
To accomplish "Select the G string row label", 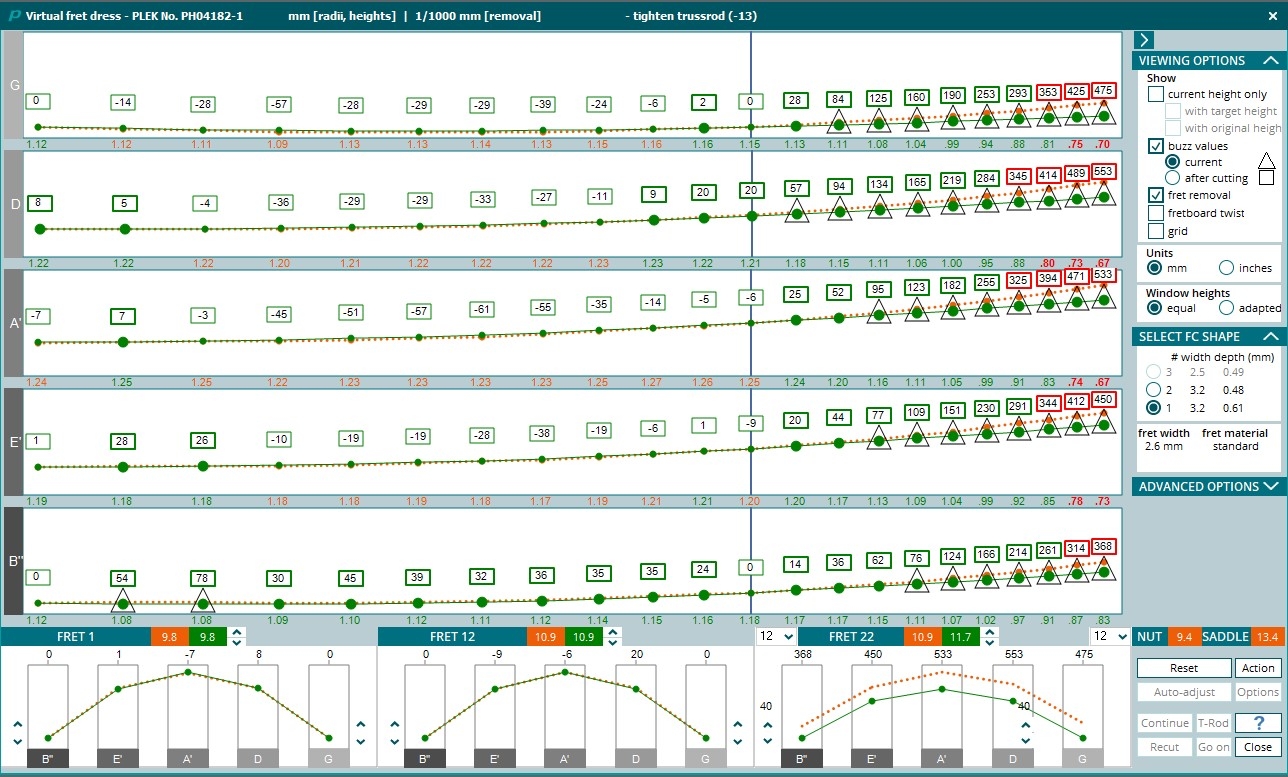I will click(x=13, y=85).
